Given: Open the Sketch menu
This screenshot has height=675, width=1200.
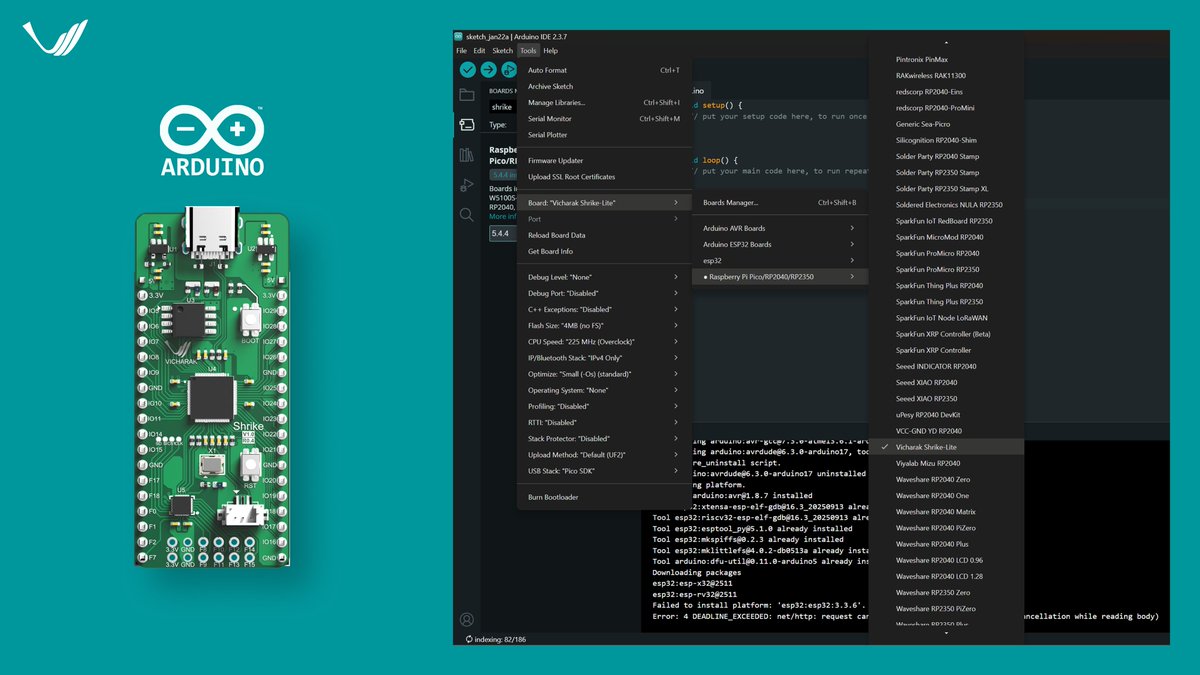Looking at the screenshot, I should pos(502,50).
